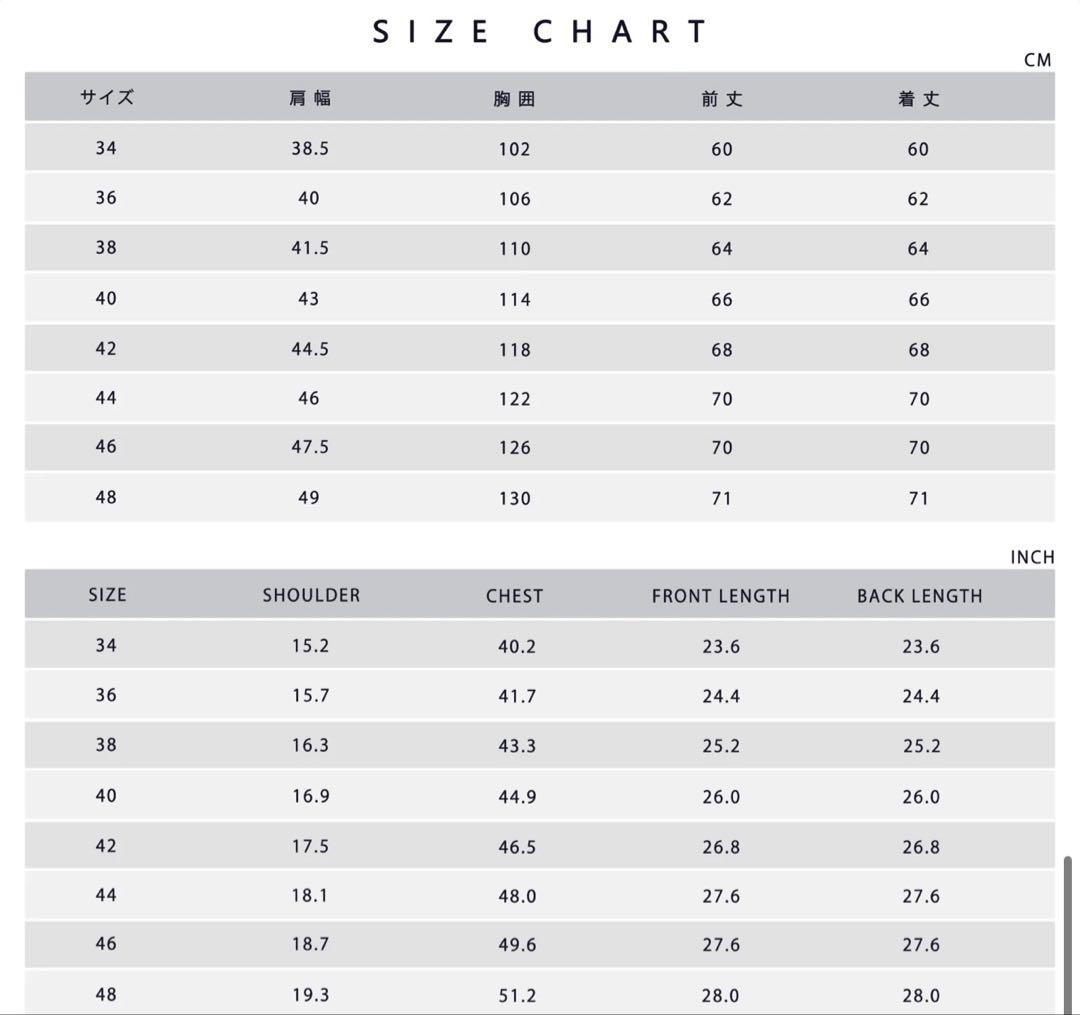Click the INCH unit label
Screen dimensions: 1080x1015
[x=1032, y=558]
